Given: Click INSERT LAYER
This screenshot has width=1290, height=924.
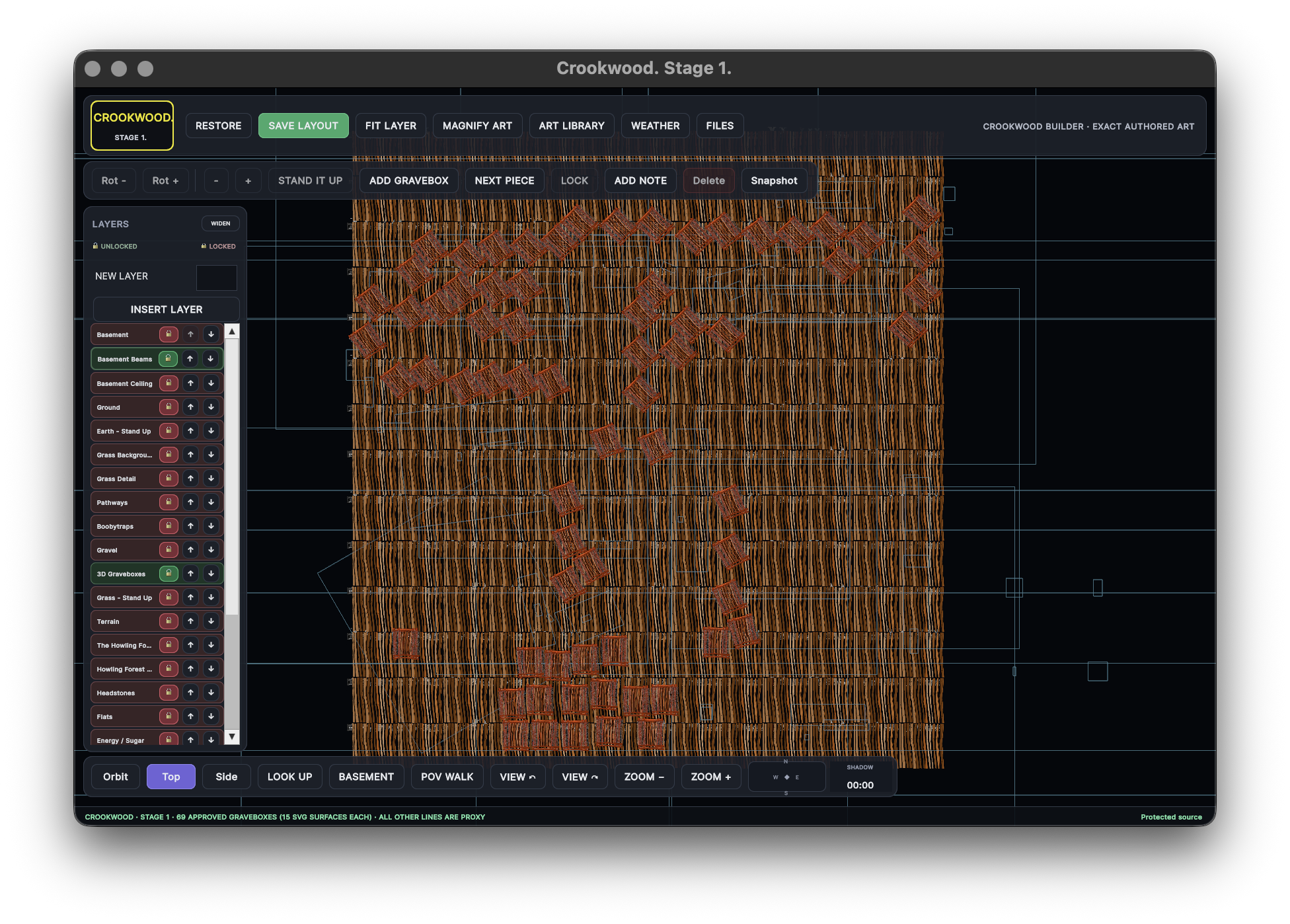Looking at the screenshot, I should pos(167,309).
